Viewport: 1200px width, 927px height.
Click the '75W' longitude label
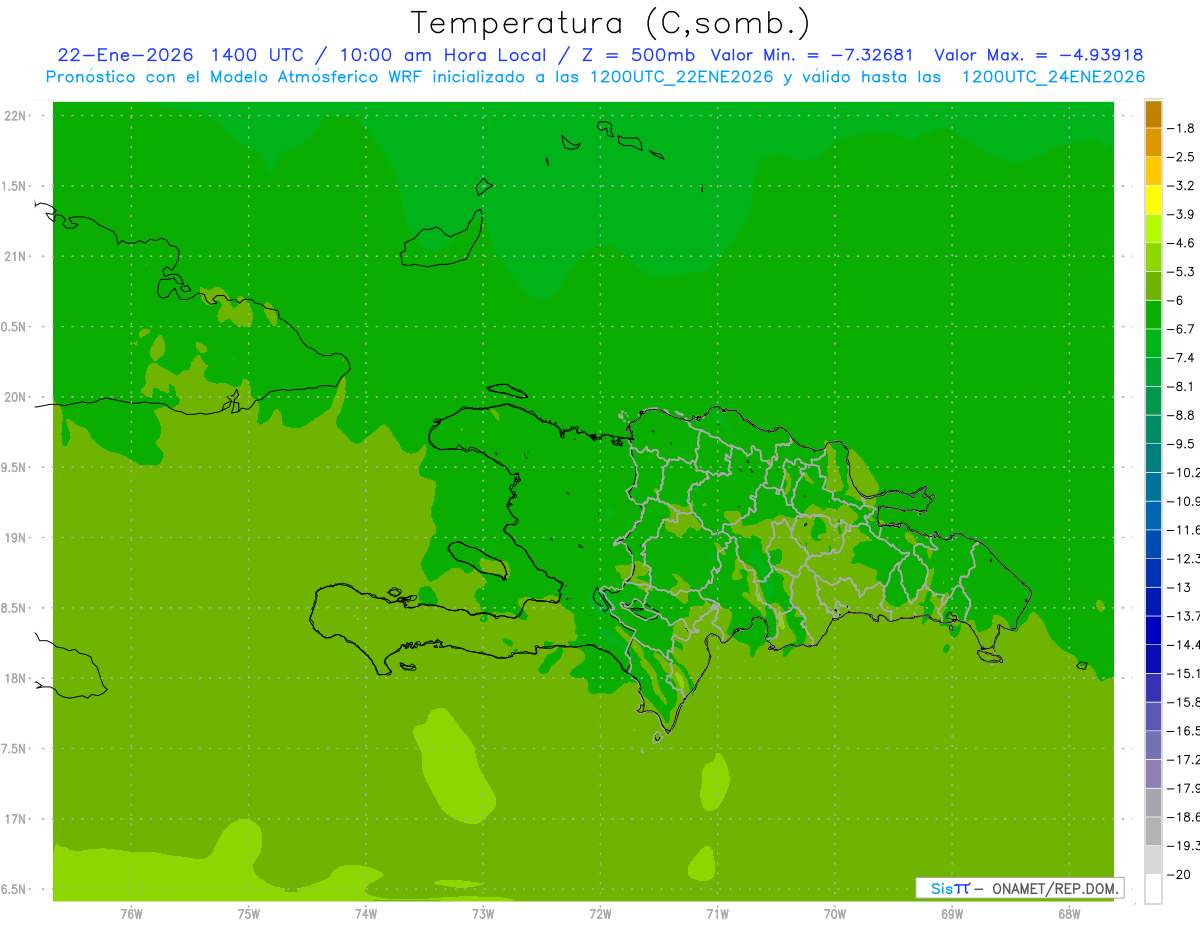pos(249,914)
